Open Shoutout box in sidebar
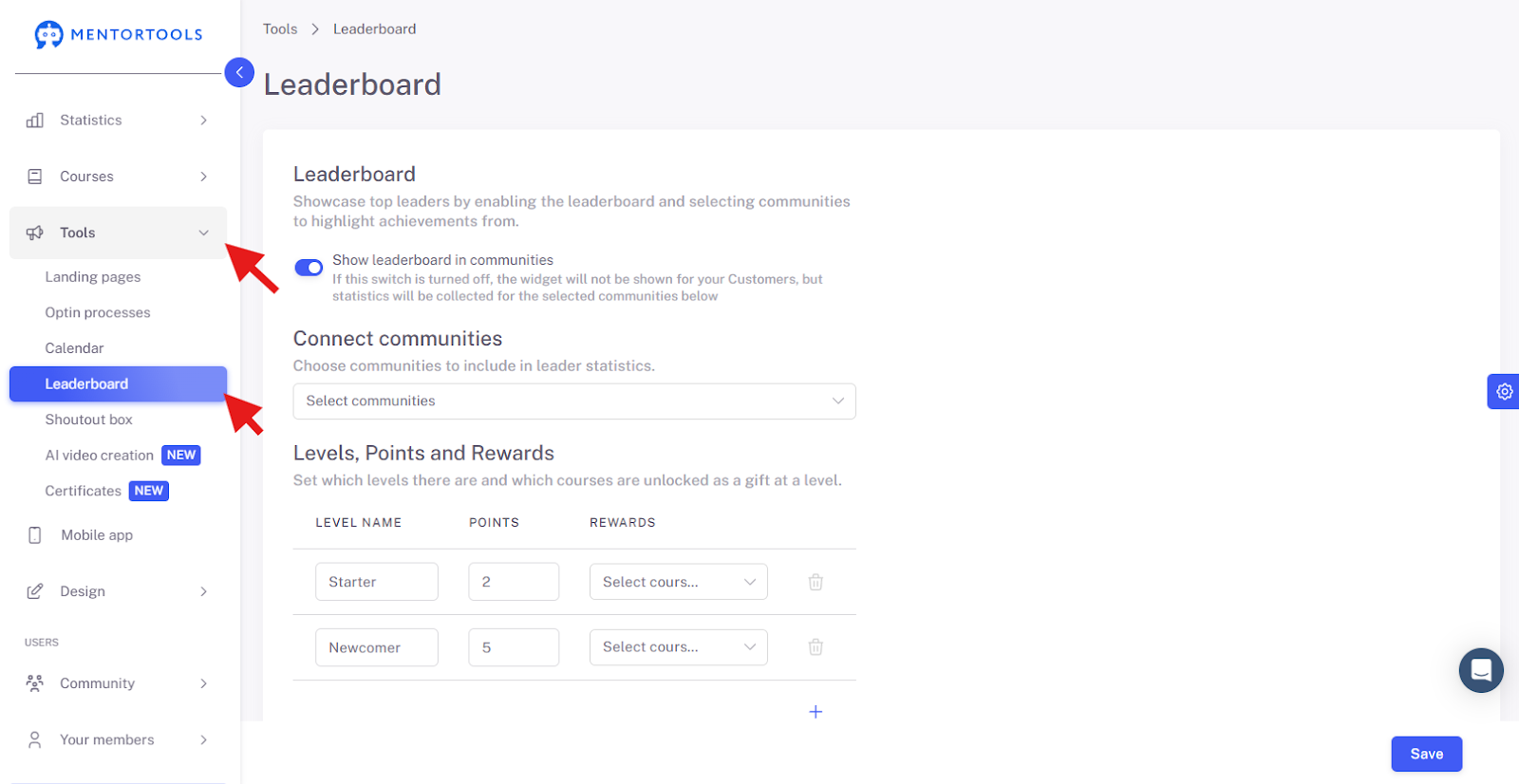 click(88, 420)
